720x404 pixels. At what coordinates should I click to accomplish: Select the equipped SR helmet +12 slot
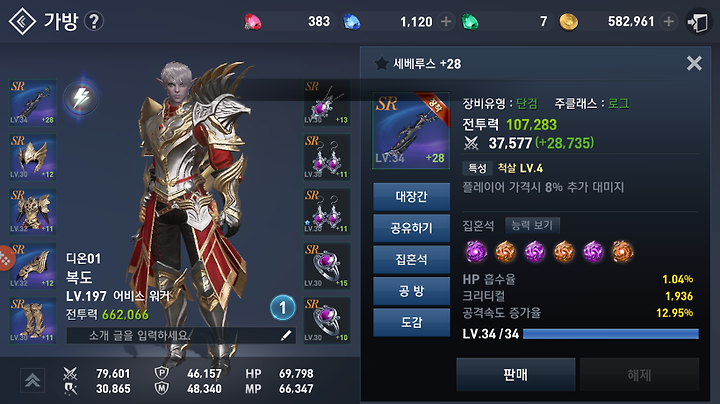pyautogui.click(x=33, y=157)
